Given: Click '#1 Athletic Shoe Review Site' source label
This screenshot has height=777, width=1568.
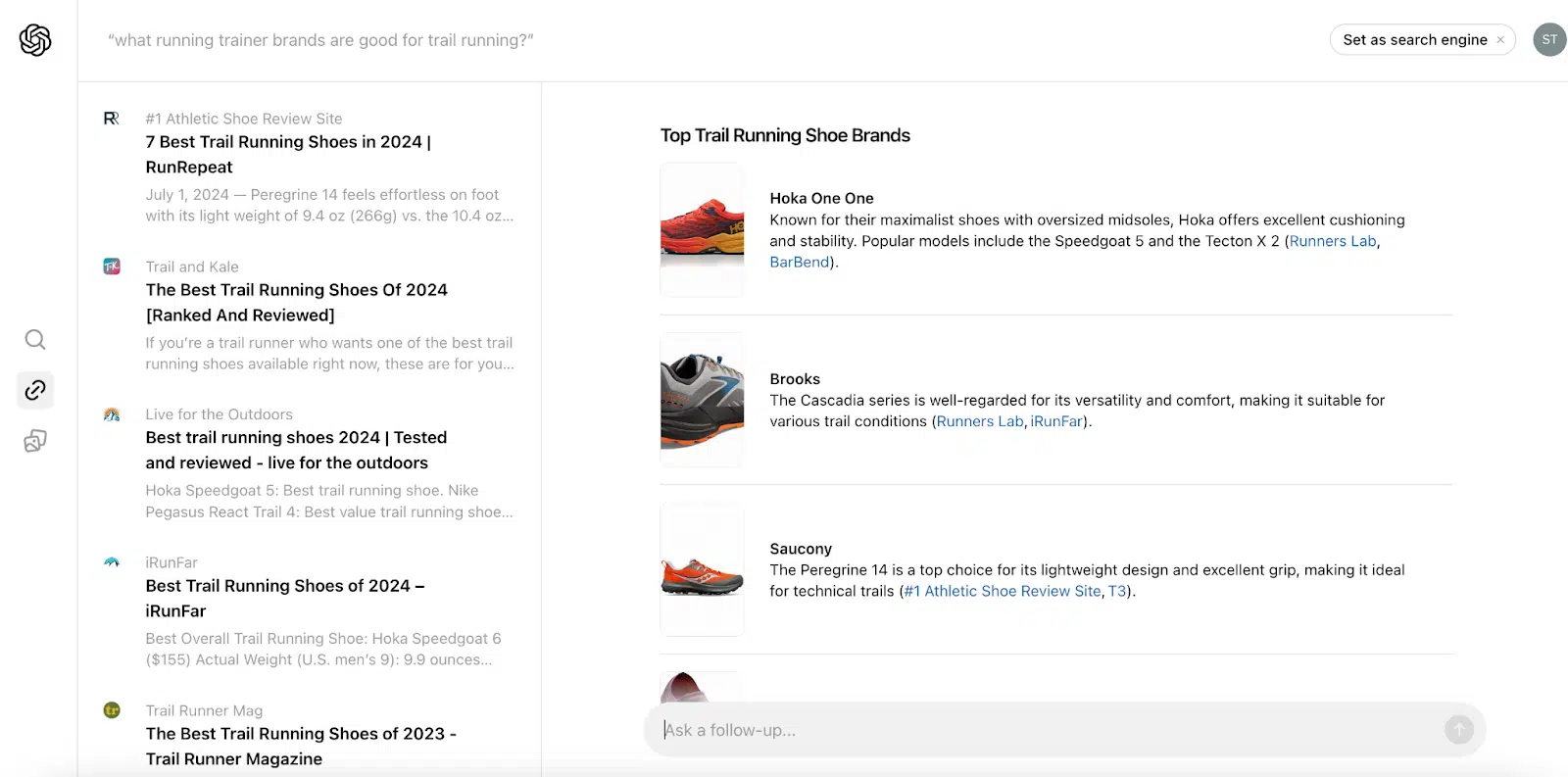Looking at the screenshot, I should 244,119.
